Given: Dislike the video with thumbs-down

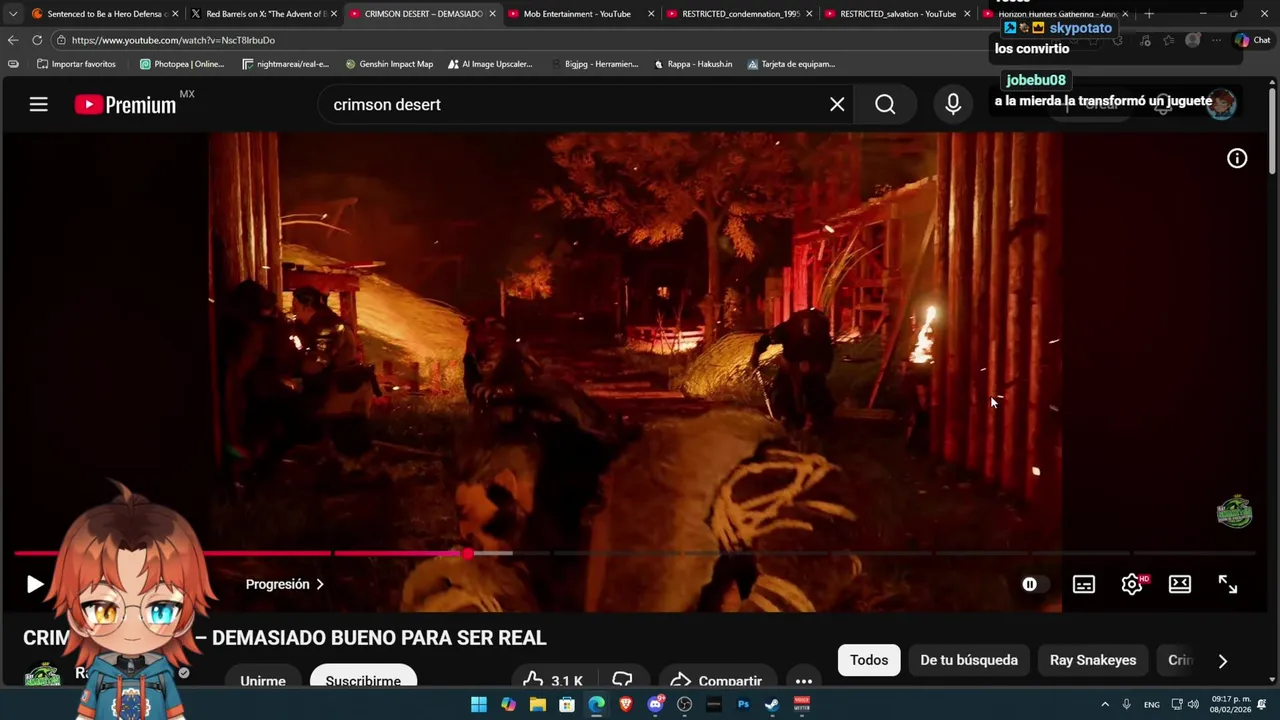Looking at the screenshot, I should tap(622, 677).
